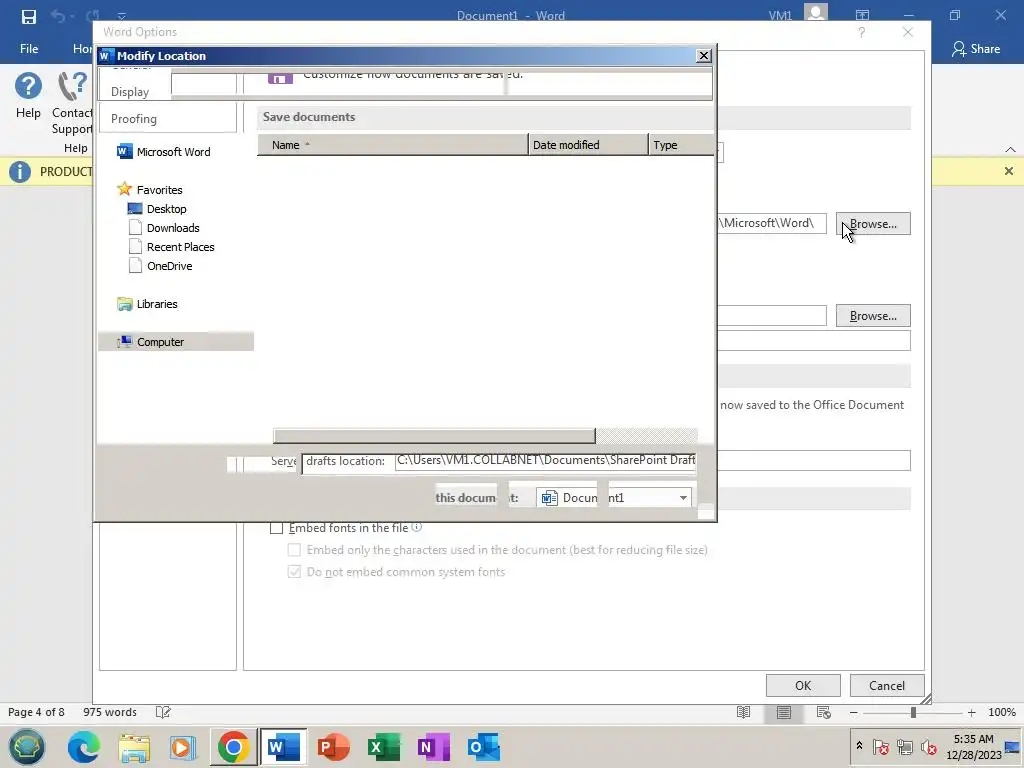
Task: Open OneDrive in the navigation pane
Action: tap(161, 266)
